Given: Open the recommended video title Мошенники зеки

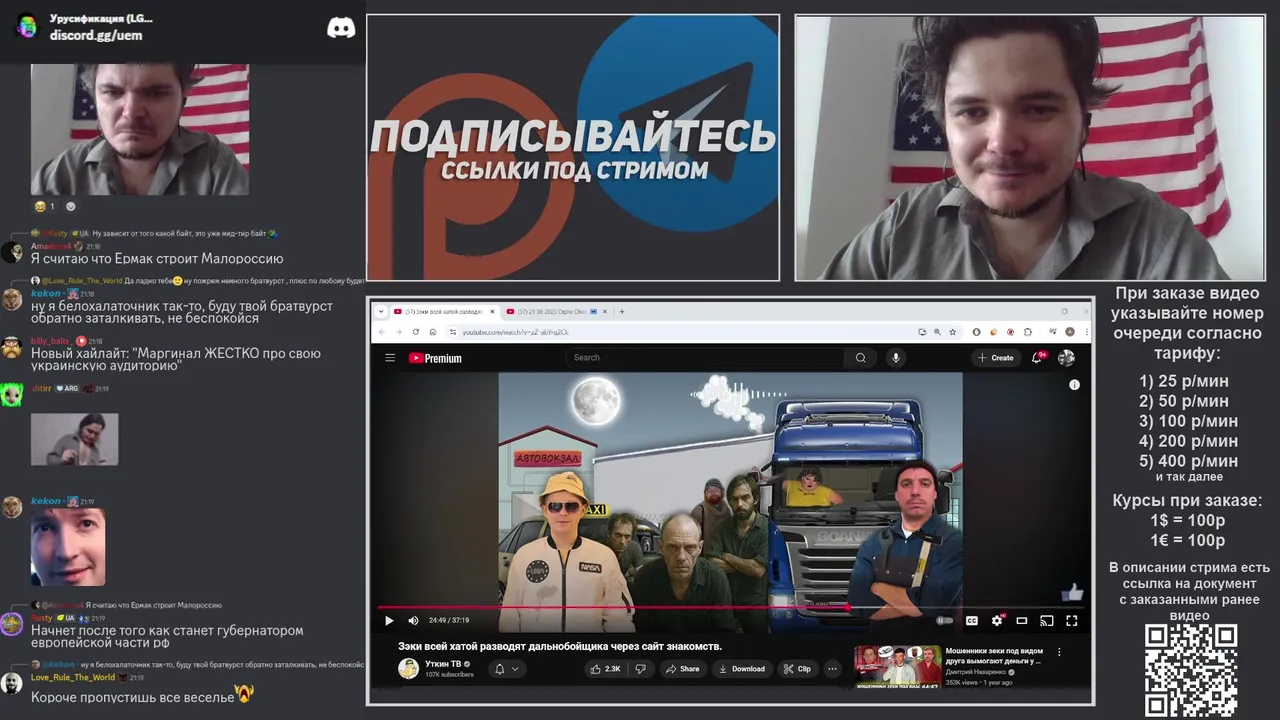Looking at the screenshot, I should [994, 655].
